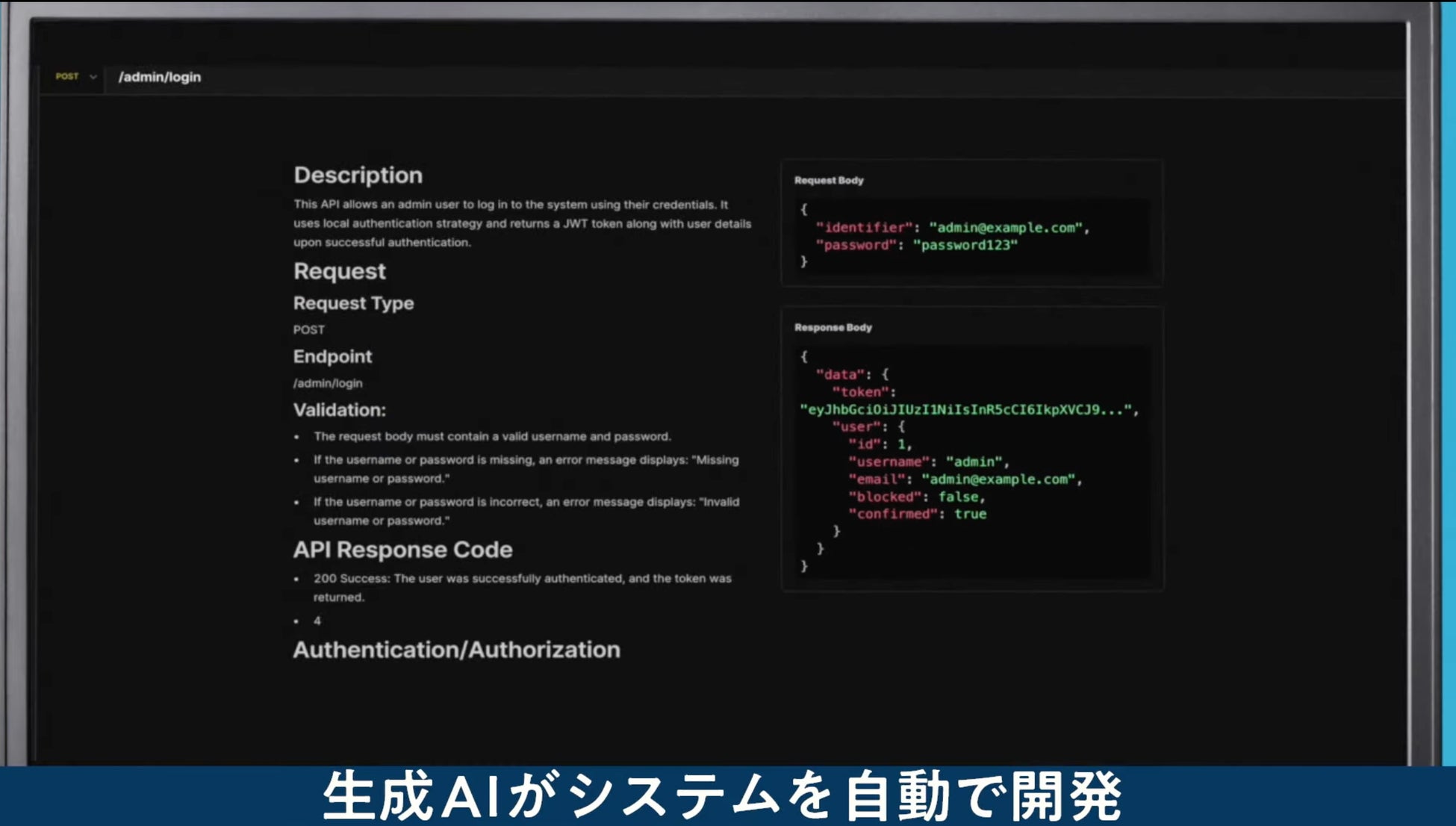Click the Request Body panel title
1456x826 pixels.
pyautogui.click(x=829, y=181)
